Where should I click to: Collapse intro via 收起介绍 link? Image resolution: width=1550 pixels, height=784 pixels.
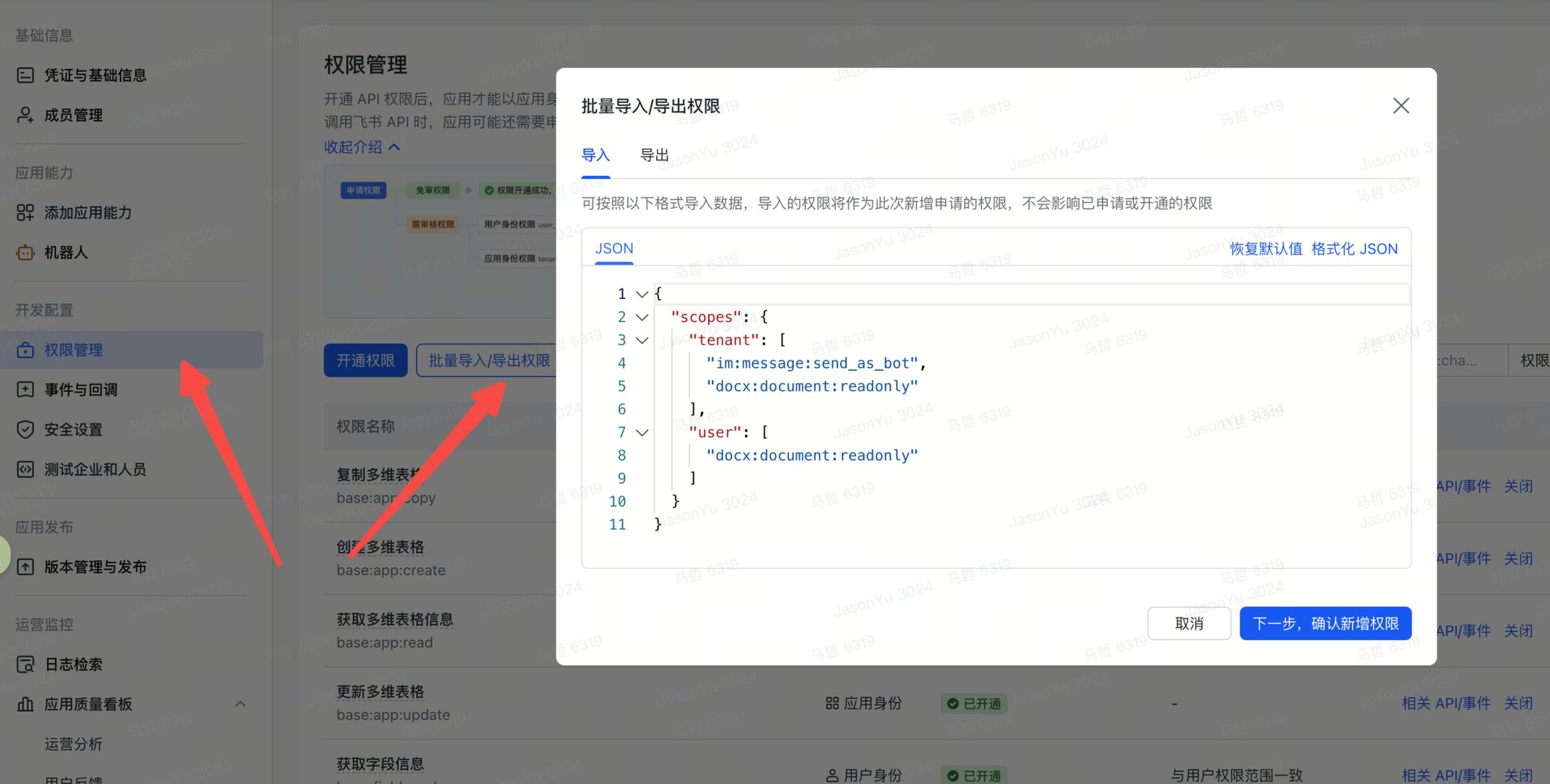(362, 147)
